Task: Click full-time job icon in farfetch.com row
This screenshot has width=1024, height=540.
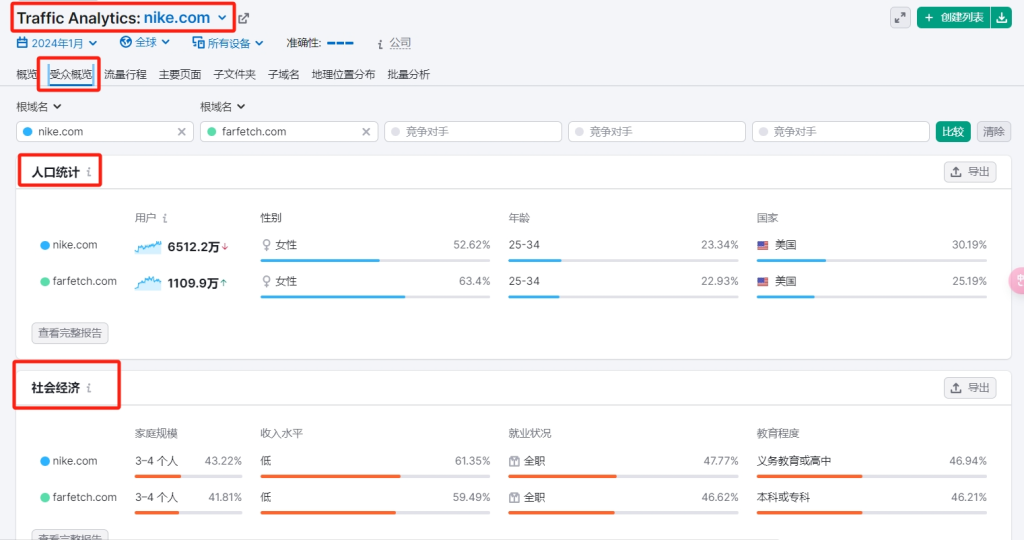Action: 514,498
